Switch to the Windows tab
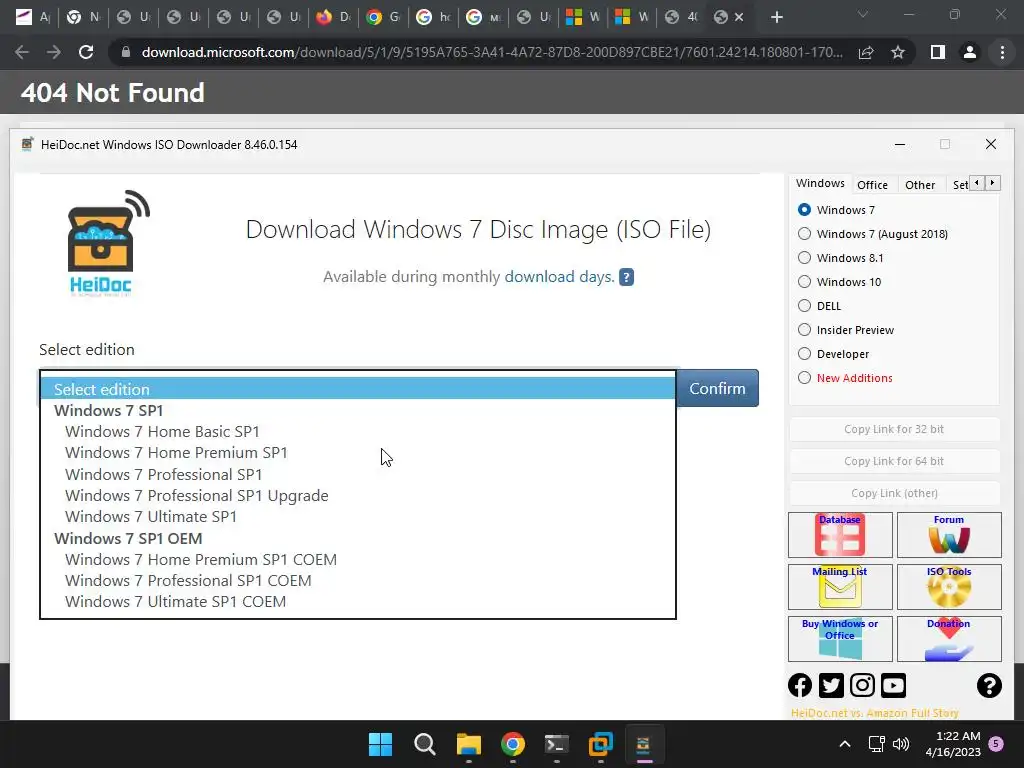1024x768 pixels. click(820, 184)
